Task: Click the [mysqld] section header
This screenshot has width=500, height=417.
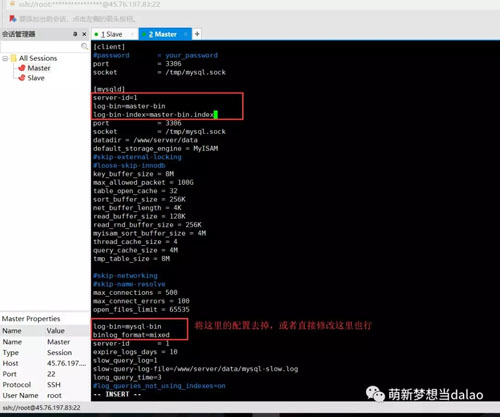Action: [109, 89]
